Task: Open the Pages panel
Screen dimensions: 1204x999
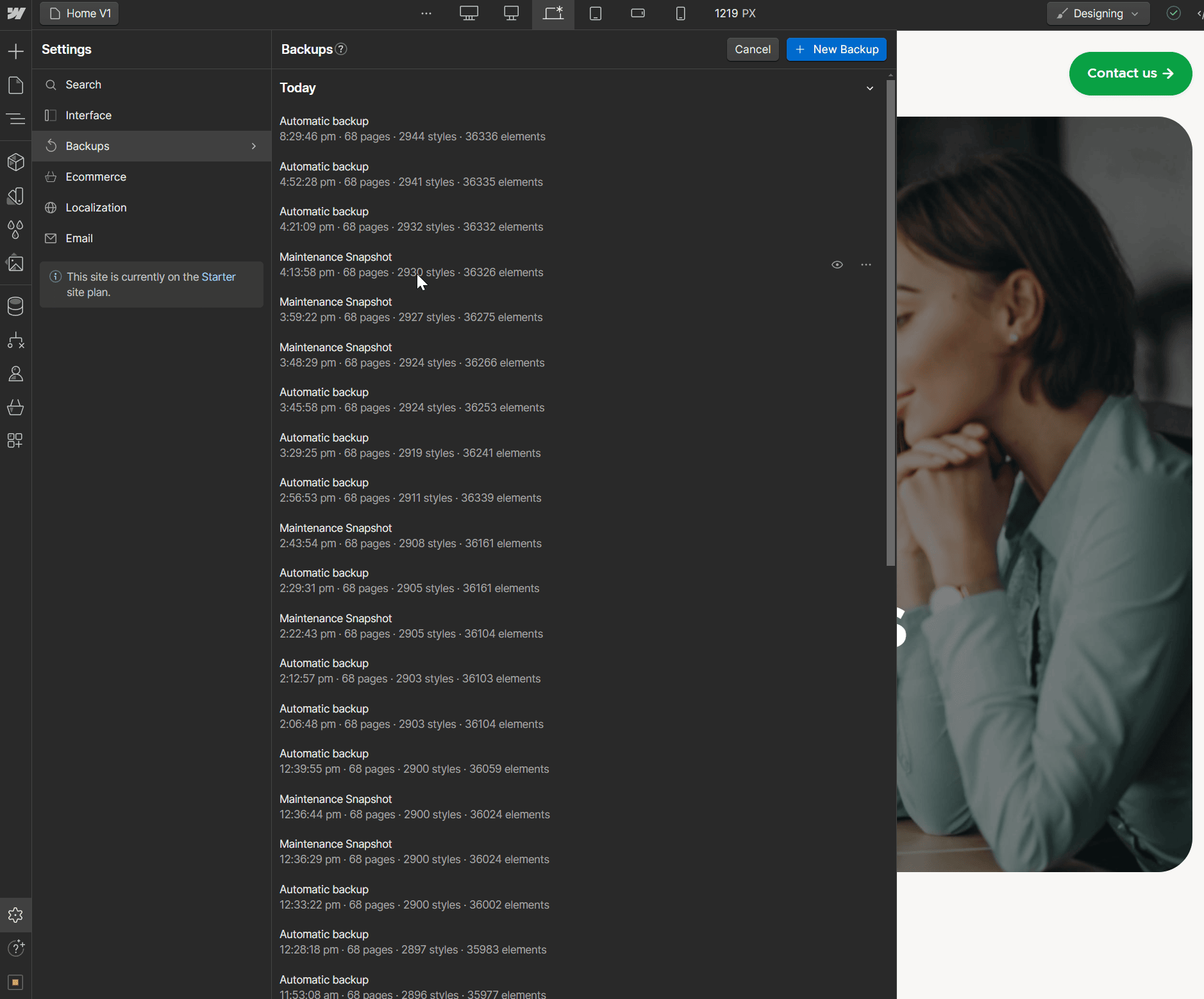Action: click(x=16, y=85)
